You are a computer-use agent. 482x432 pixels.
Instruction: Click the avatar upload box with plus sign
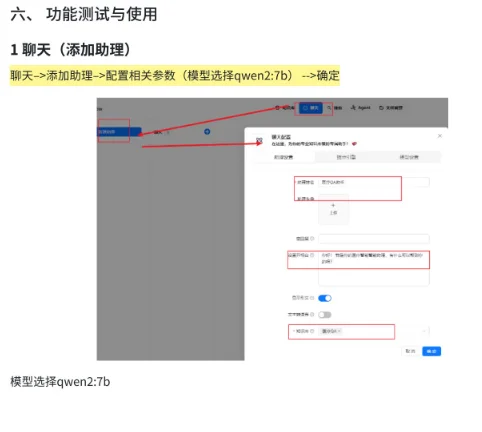[x=333, y=209]
